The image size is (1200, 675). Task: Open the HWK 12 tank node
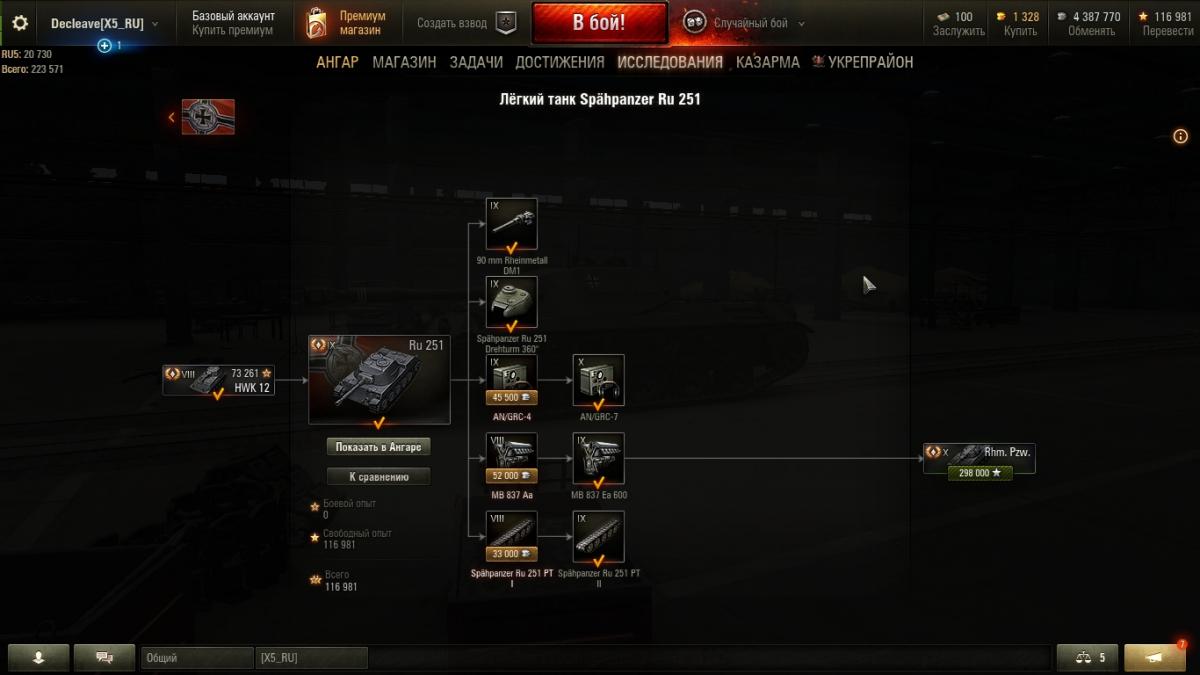click(x=219, y=380)
